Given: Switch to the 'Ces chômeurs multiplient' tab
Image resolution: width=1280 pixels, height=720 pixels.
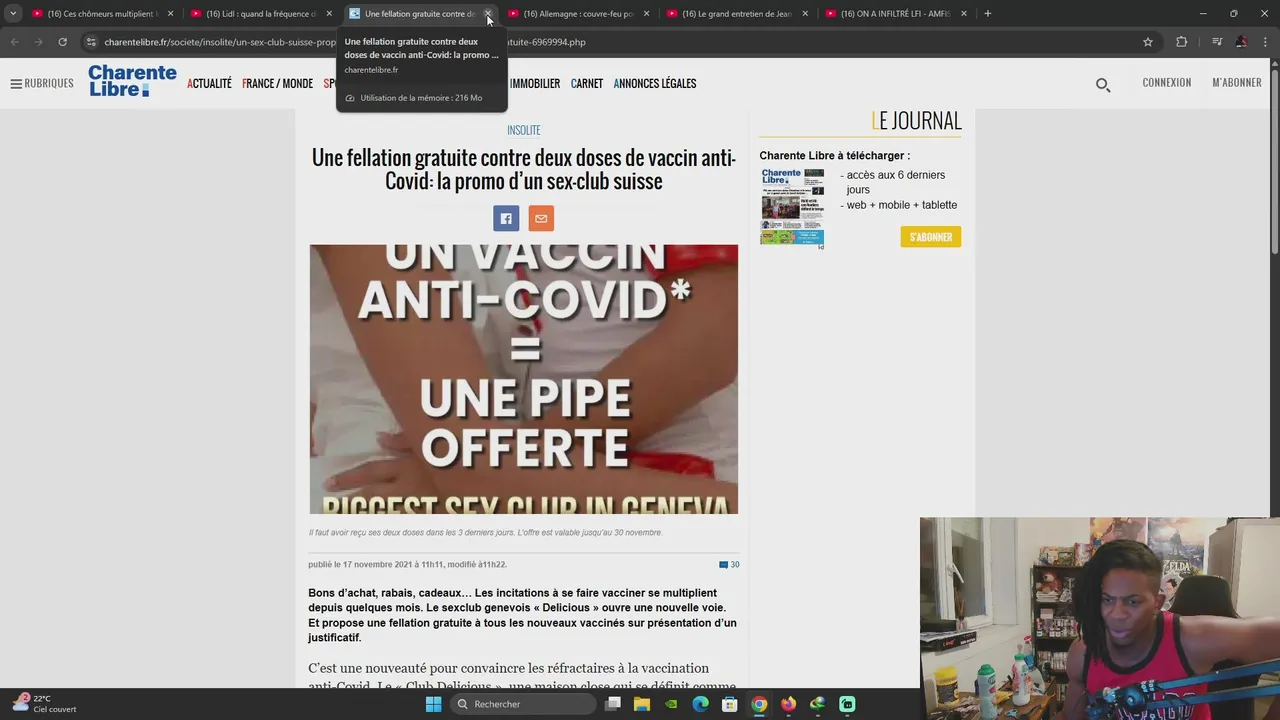Looking at the screenshot, I should click(x=101, y=14).
